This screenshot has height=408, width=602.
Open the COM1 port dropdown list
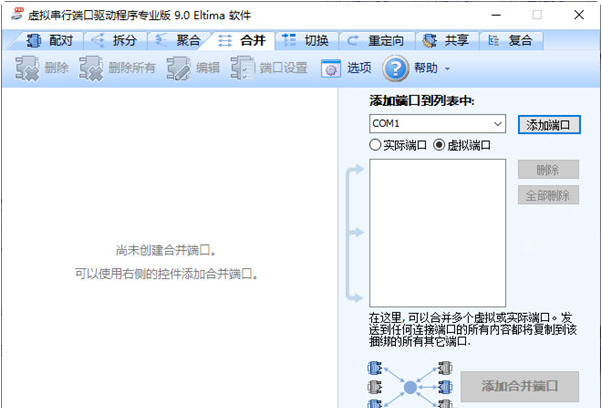tap(437, 124)
